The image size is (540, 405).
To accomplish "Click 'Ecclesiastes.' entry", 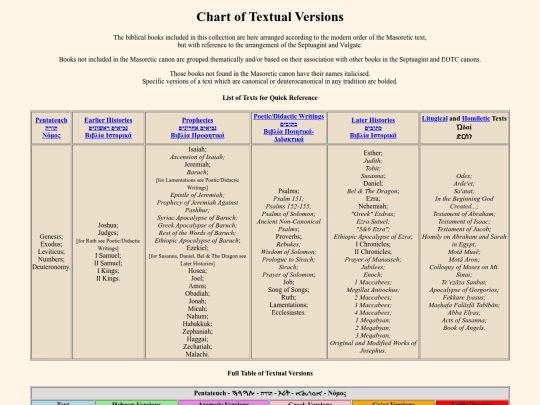I will tap(289, 312).
